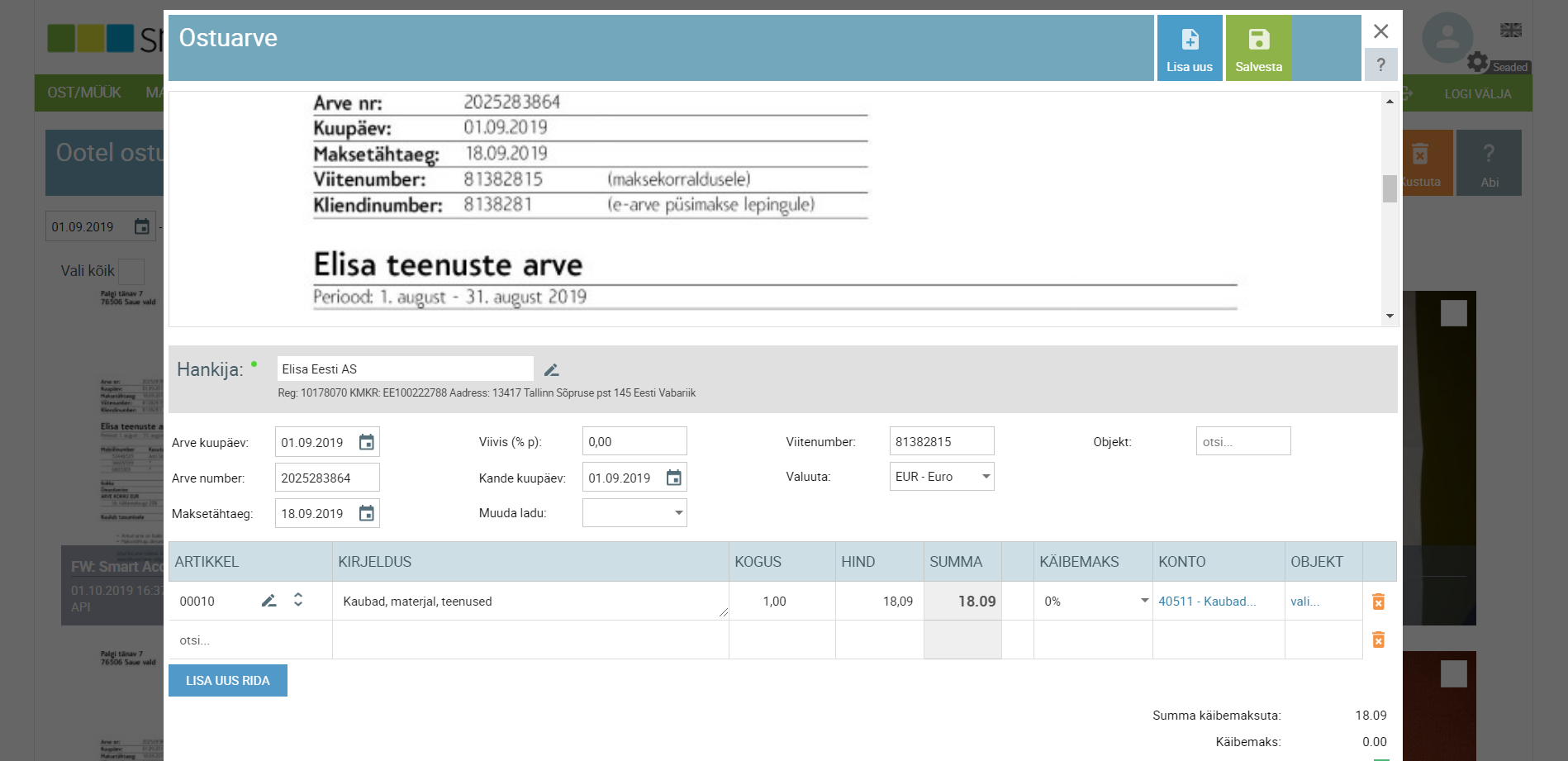Screen dimensions: 1568x761
Task: Click the Objekt otsi... search field
Action: point(1243,441)
